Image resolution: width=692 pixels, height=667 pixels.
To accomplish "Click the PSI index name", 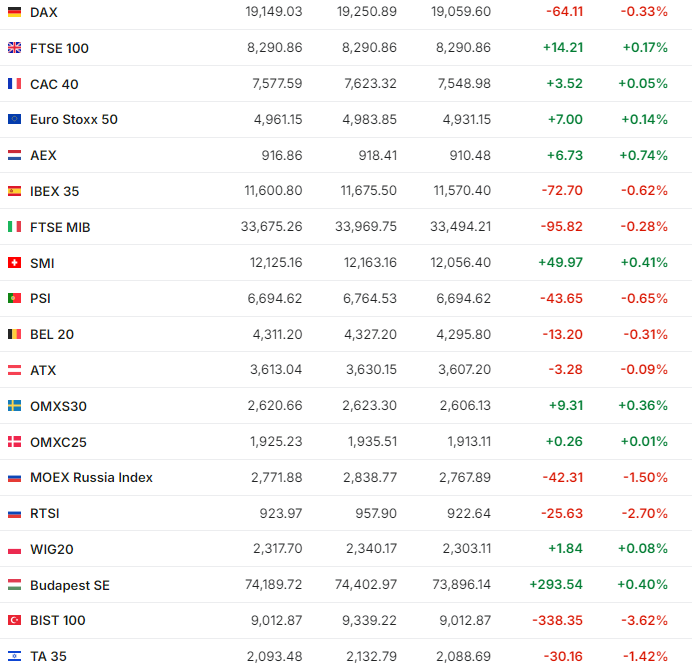I will pyautogui.click(x=41, y=299).
